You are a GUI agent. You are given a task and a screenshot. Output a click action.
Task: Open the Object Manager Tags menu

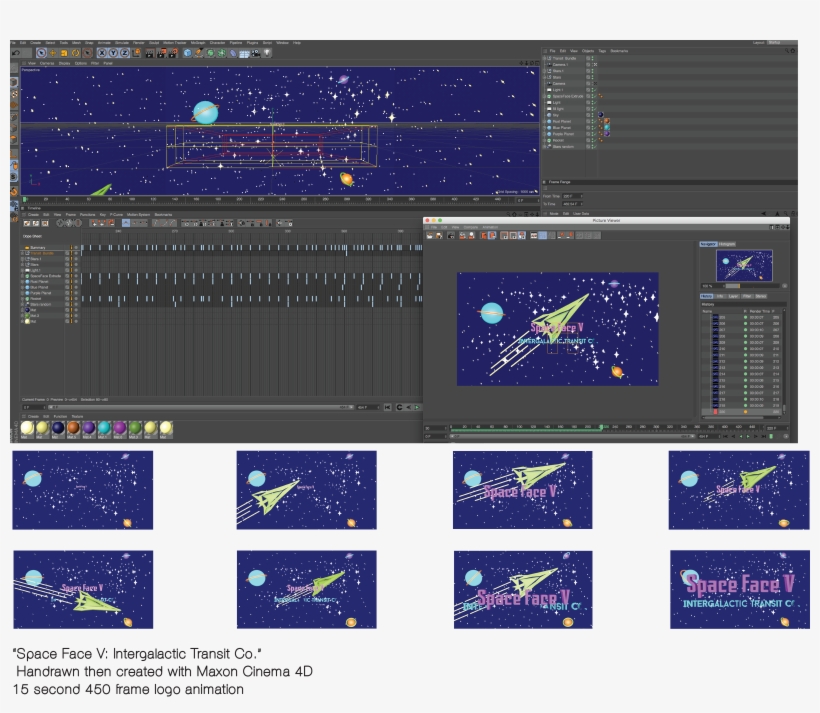coord(602,51)
